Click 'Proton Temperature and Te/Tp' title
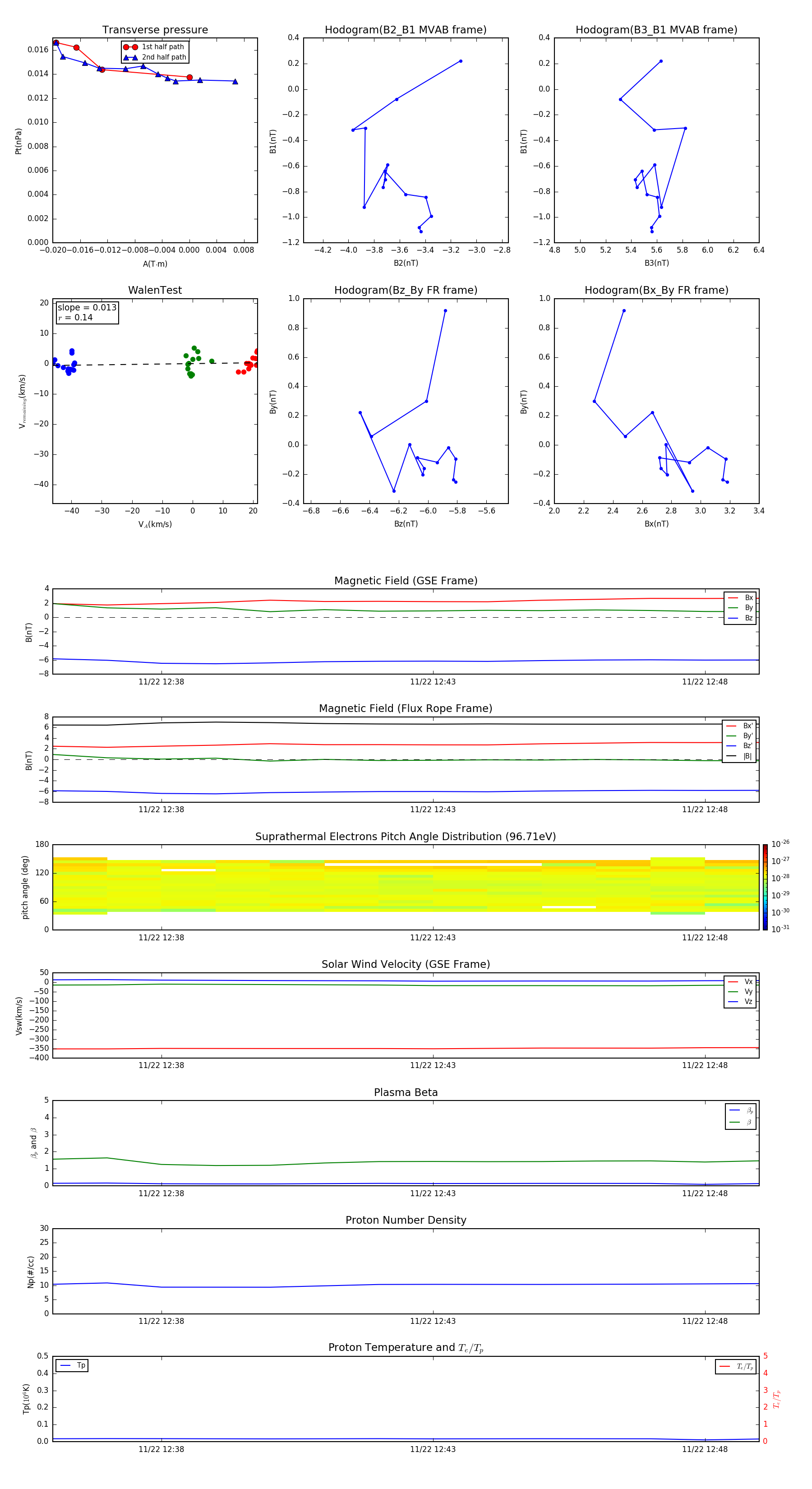This screenshot has height=1489, width=812. point(406,1348)
